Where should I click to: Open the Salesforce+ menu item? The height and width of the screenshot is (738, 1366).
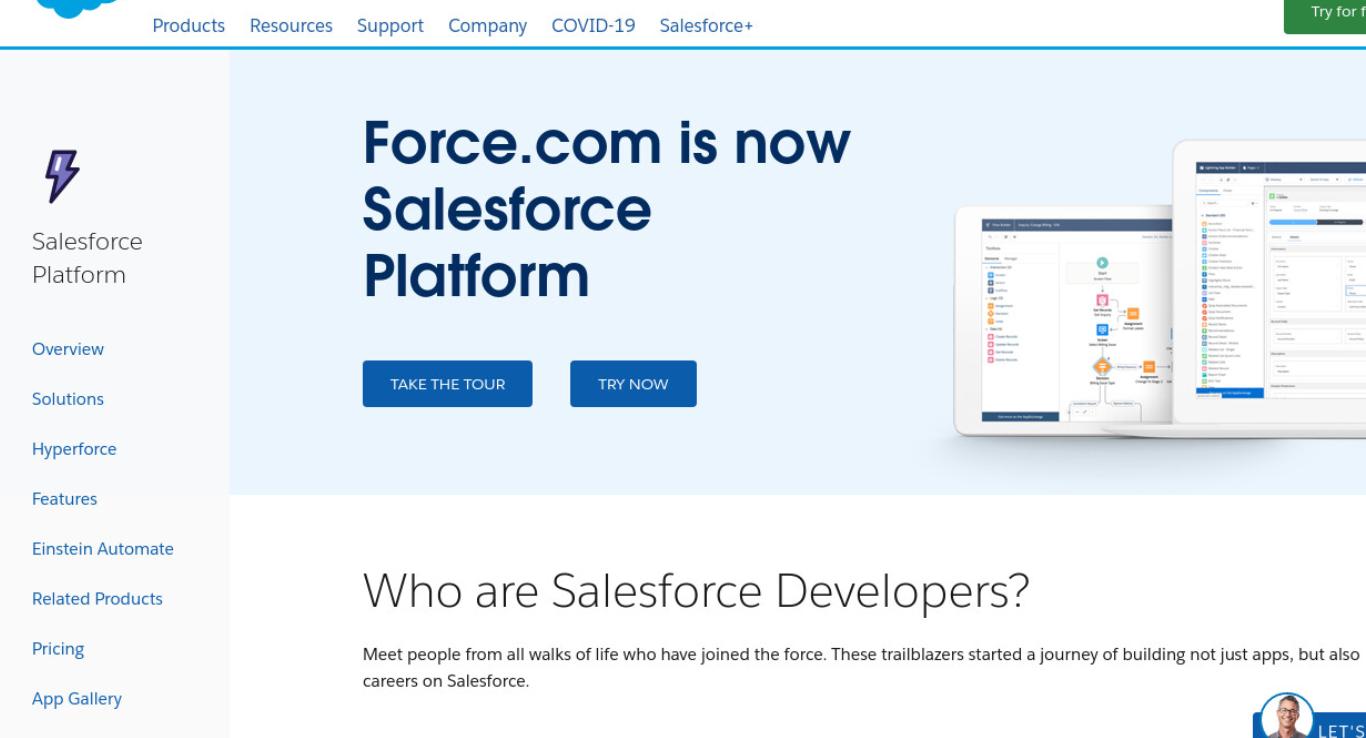coord(706,26)
